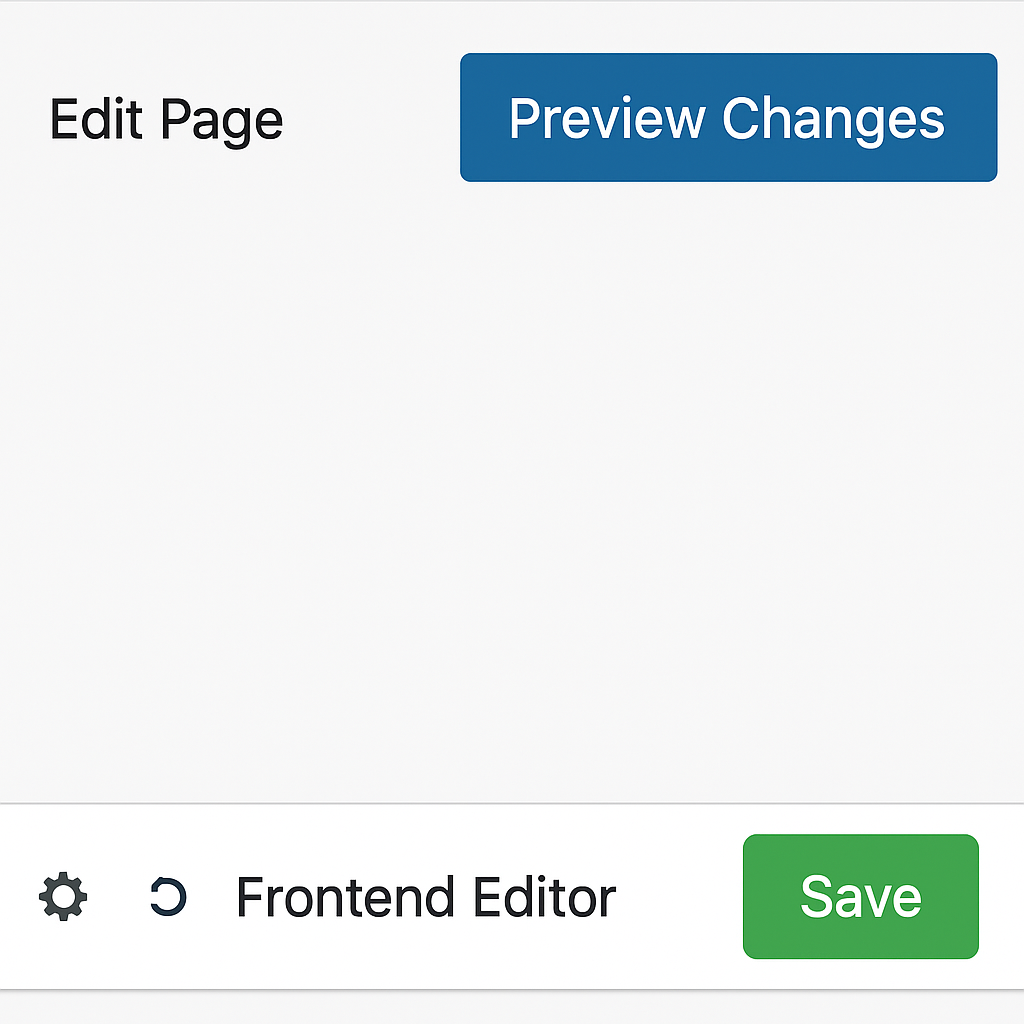Preview Changes before saving

point(728,118)
